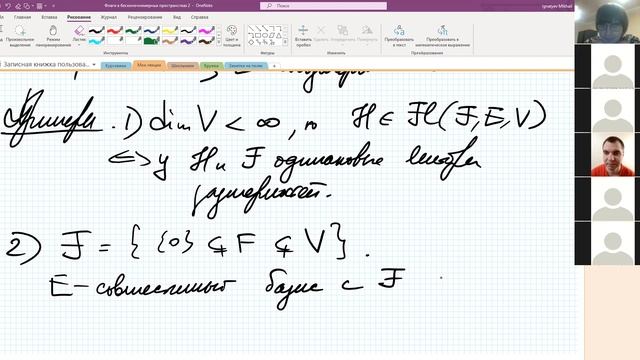This screenshot has width=640, height=360.
Task: Activate the panning mode hand tool
Action: (x=53, y=36)
